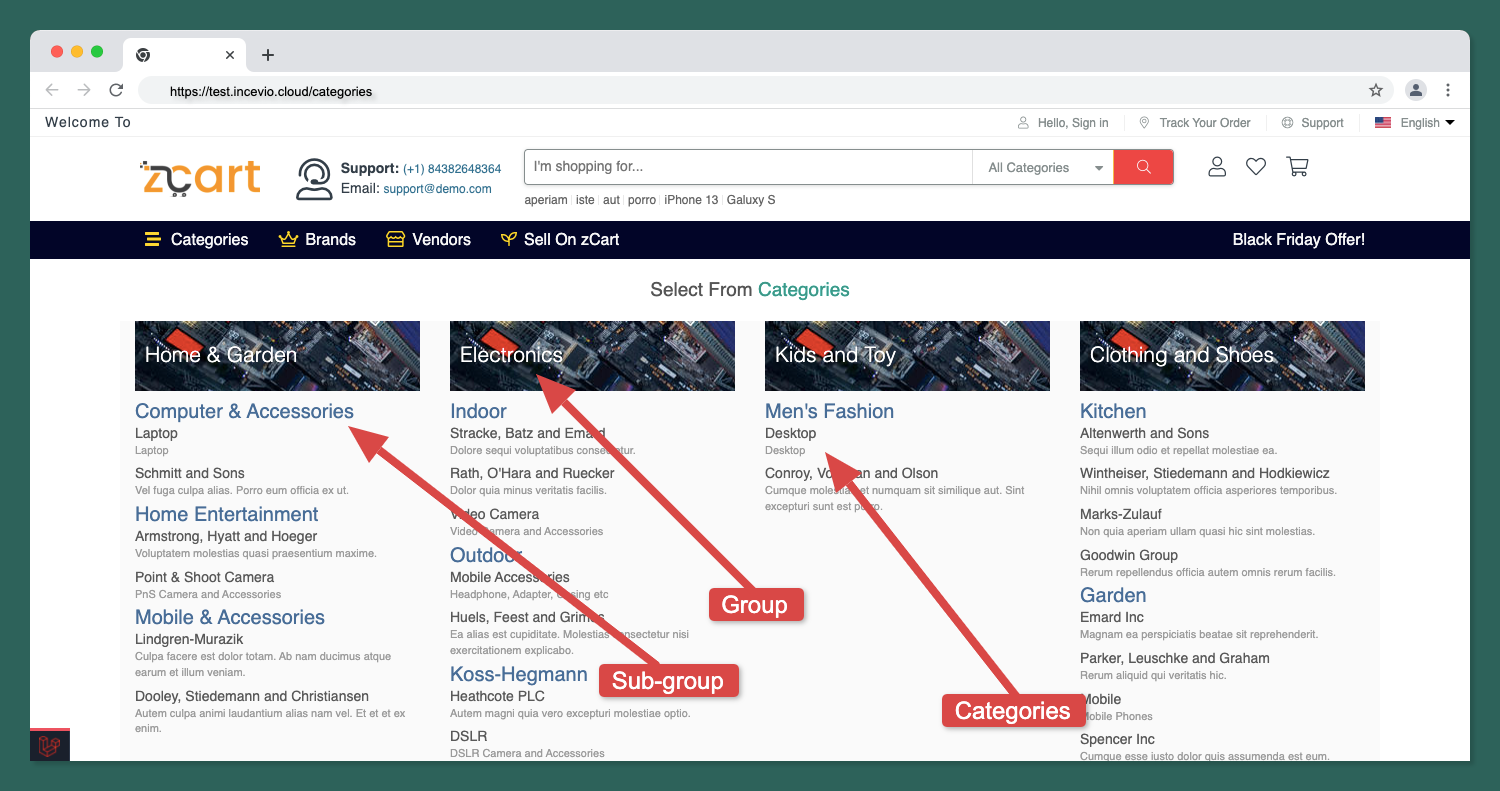The width and height of the screenshot is (1500, 791).
Task: Reload the page in browser
Action: click(116, 90)
